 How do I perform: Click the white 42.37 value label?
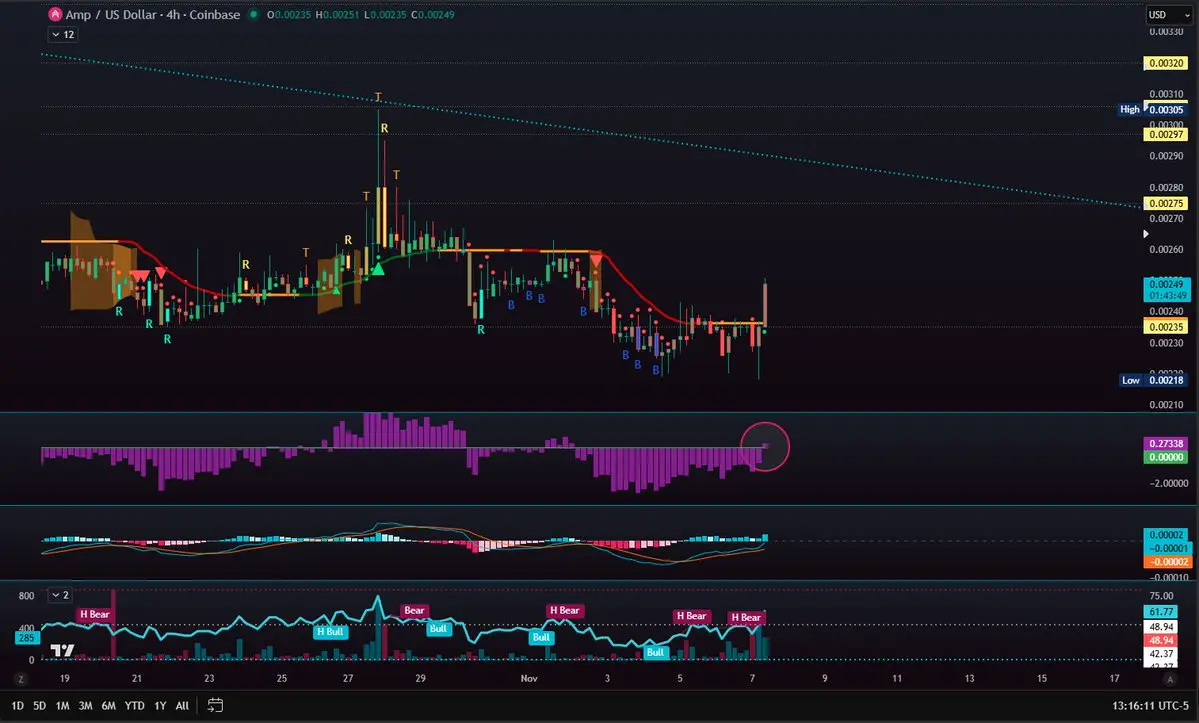(1161, 653)
